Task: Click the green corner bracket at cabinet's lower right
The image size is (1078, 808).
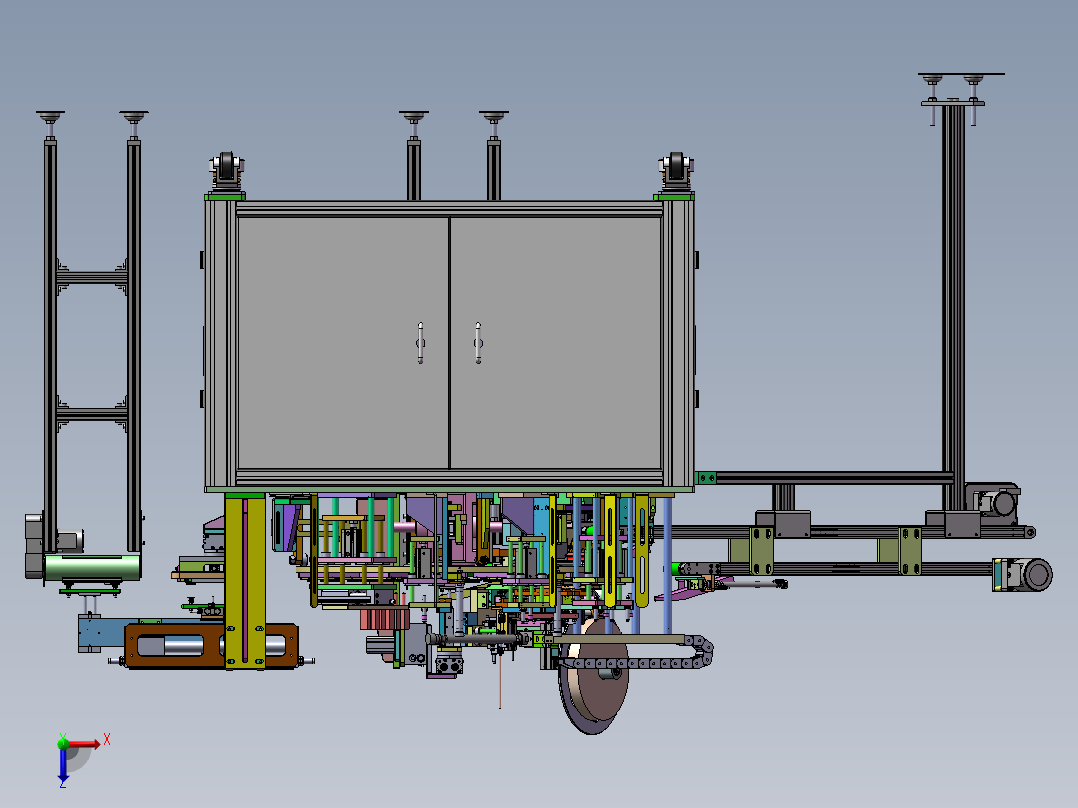Action: [x=708, y=477]
